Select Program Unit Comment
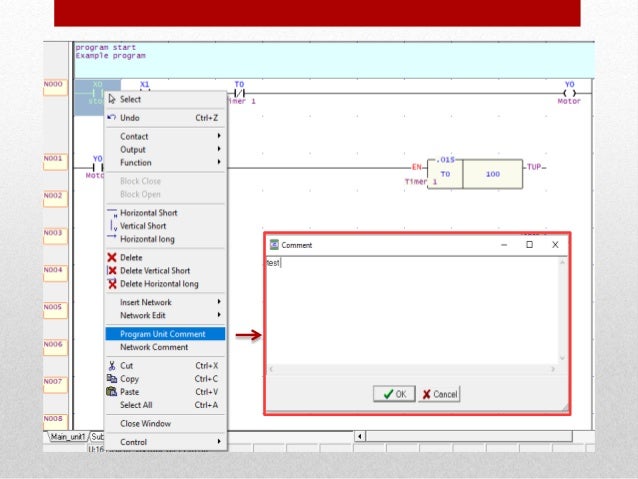 pyautogui.click(x=165, y=334)
